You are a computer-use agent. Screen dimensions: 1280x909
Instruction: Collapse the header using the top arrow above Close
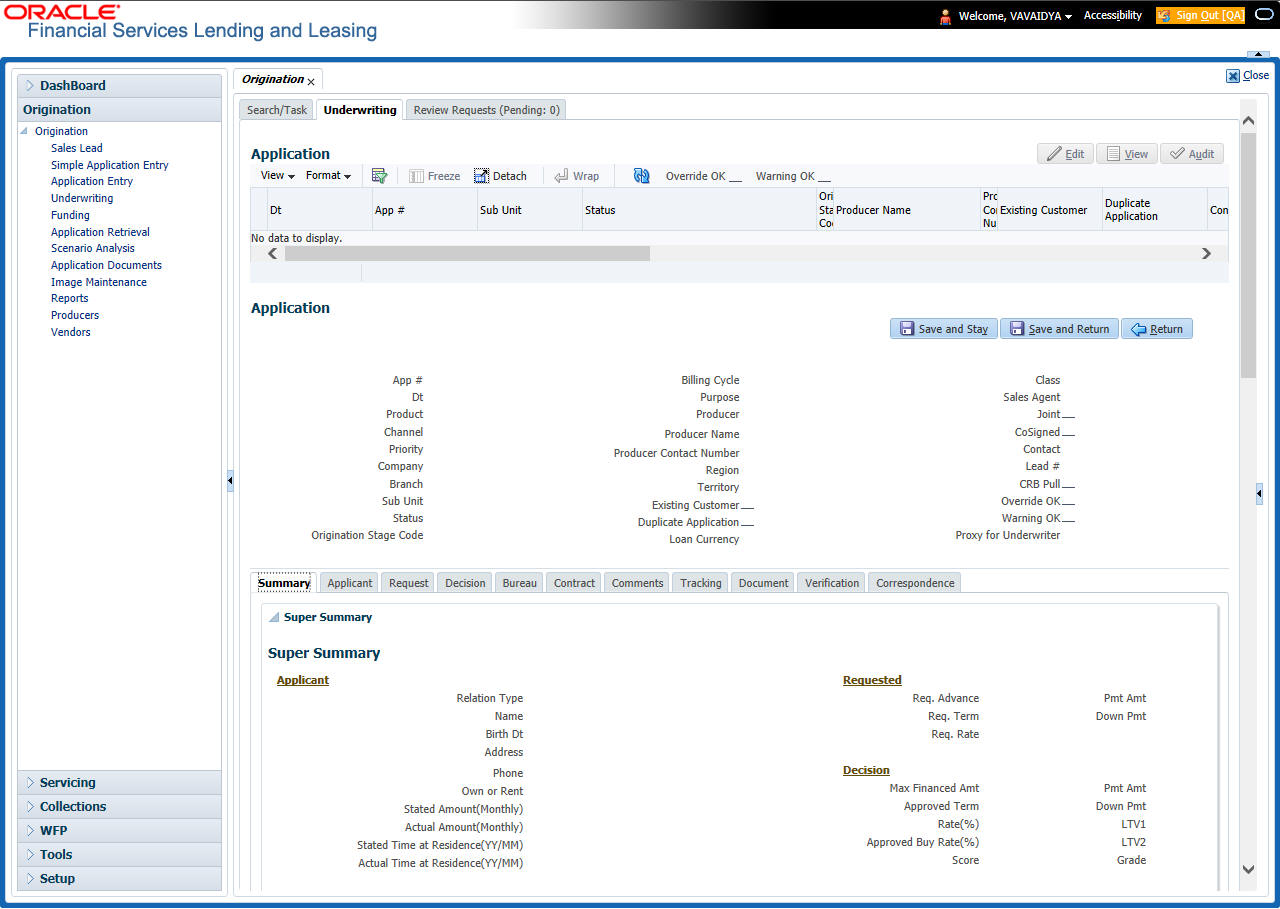pyautogui.click(x=1258, y=55)
